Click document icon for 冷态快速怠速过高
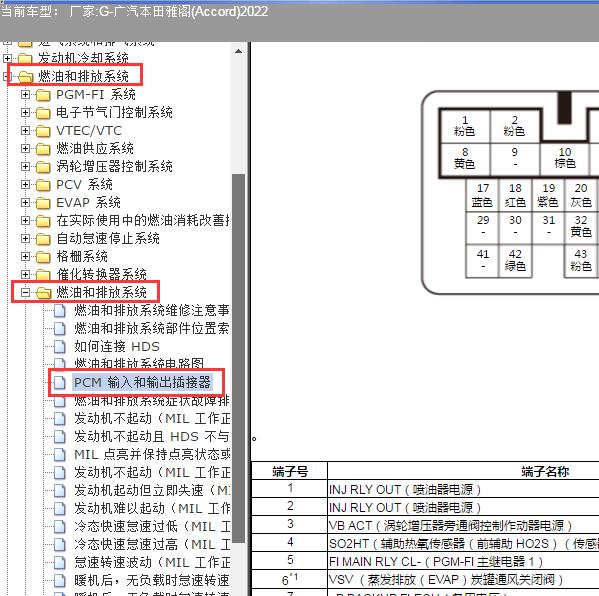 tap(60, 544)
